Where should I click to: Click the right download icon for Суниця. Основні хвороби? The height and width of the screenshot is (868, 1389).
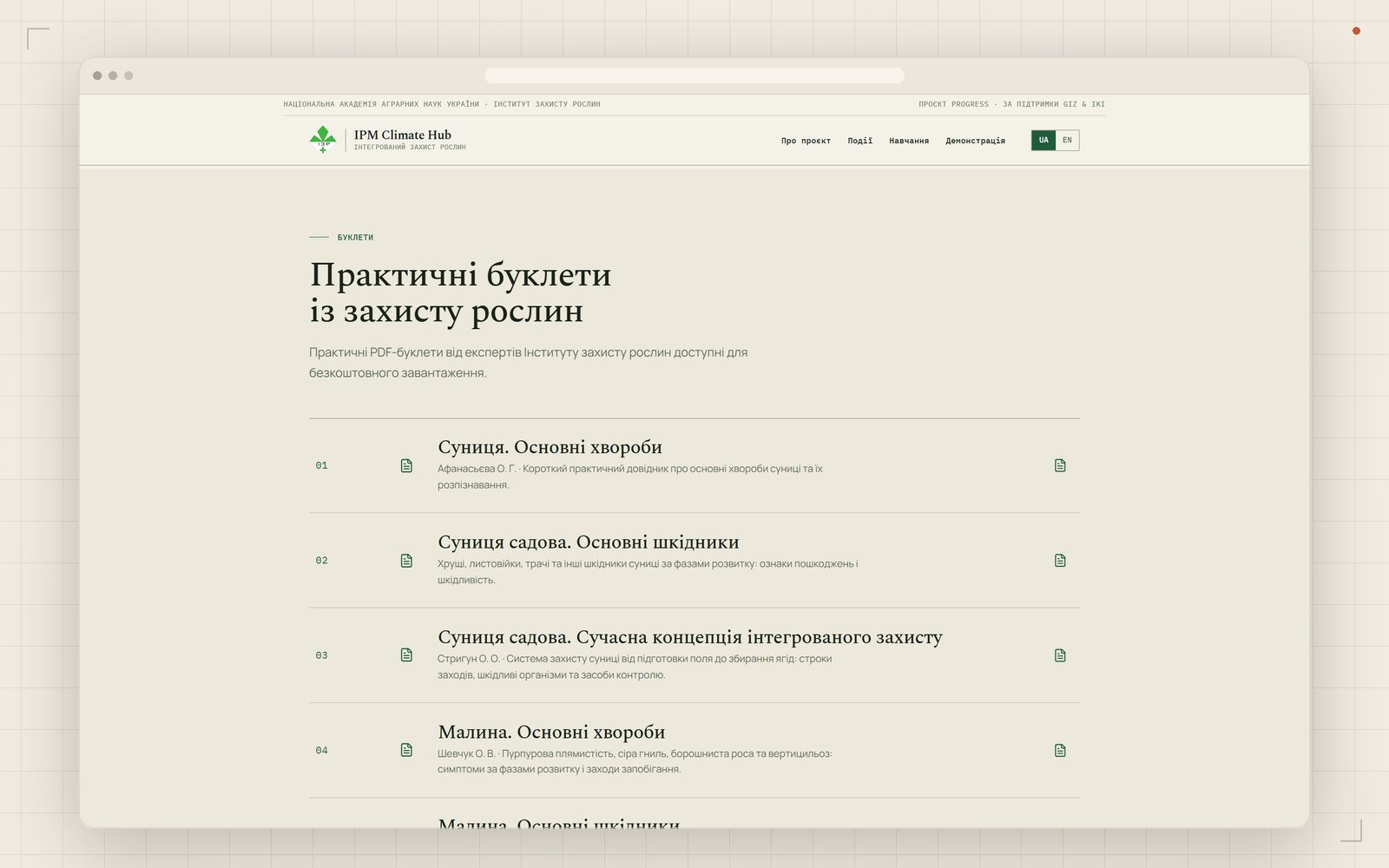1060,466
